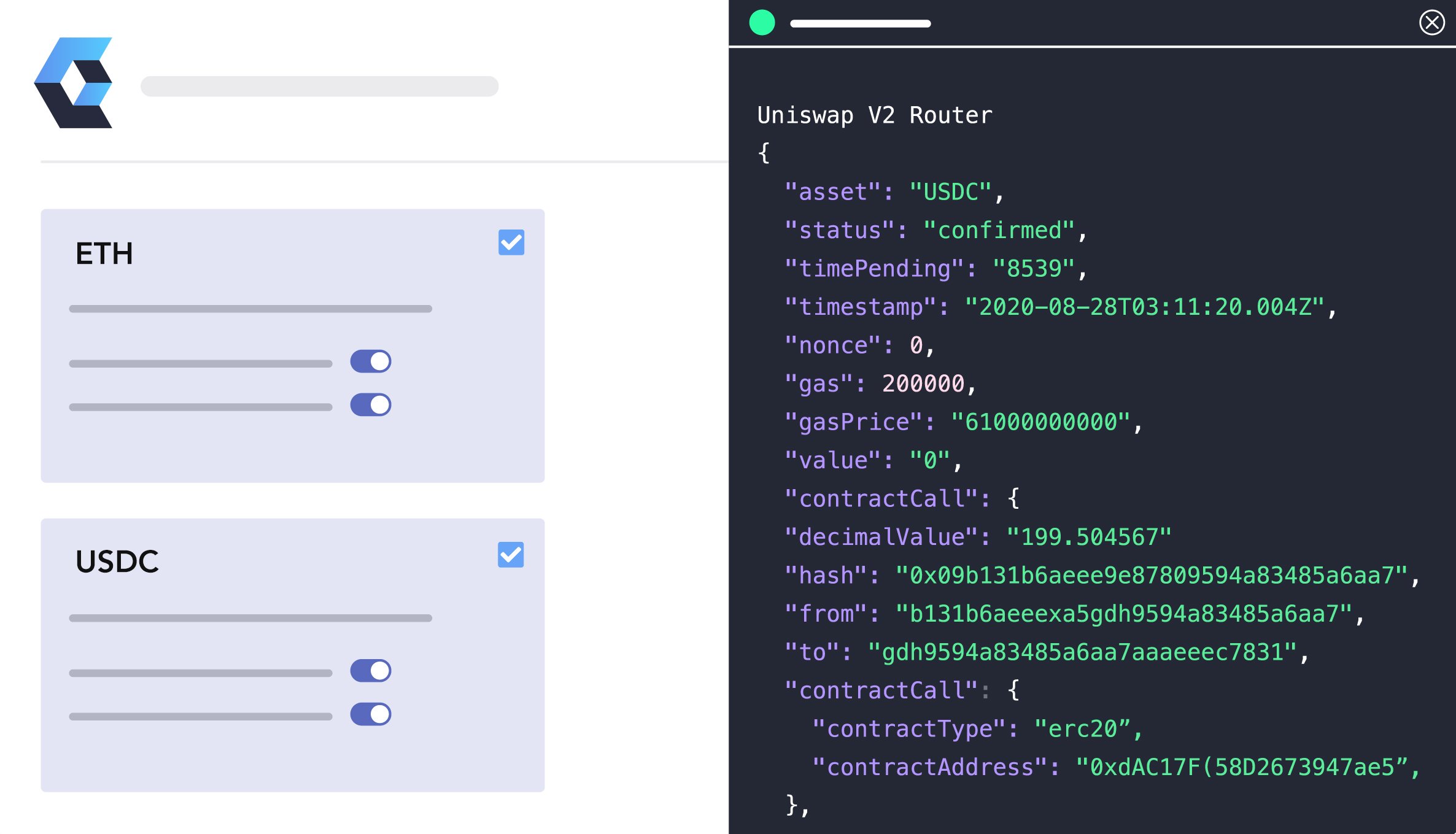Click the checkmark icon on ETH card
This screenshot has height=834, width=1456.
click(511, 243)
